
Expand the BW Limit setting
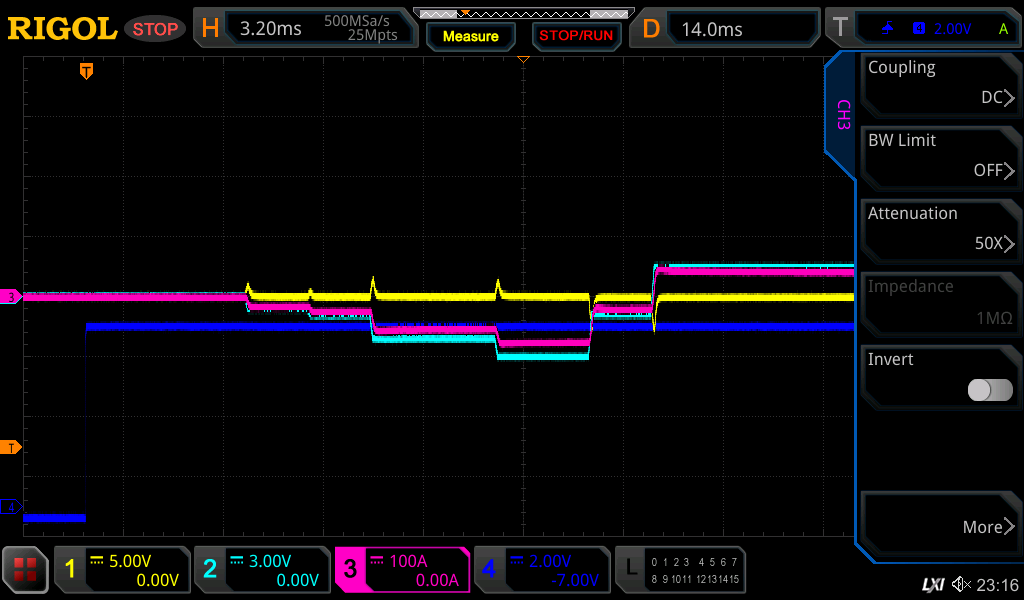[x=940, y=157]
